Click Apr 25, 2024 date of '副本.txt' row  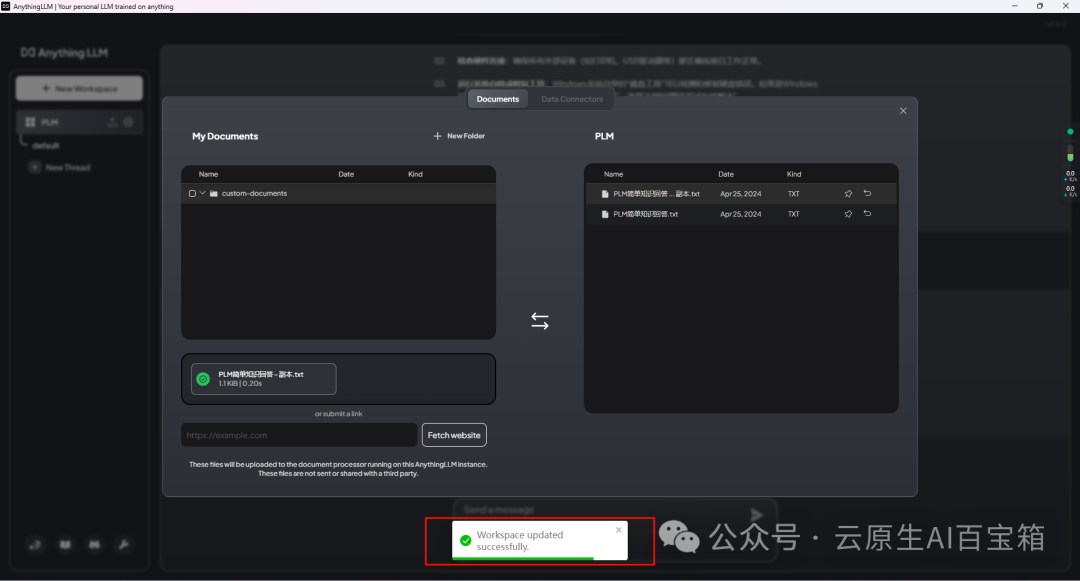[x=740, y=194]
